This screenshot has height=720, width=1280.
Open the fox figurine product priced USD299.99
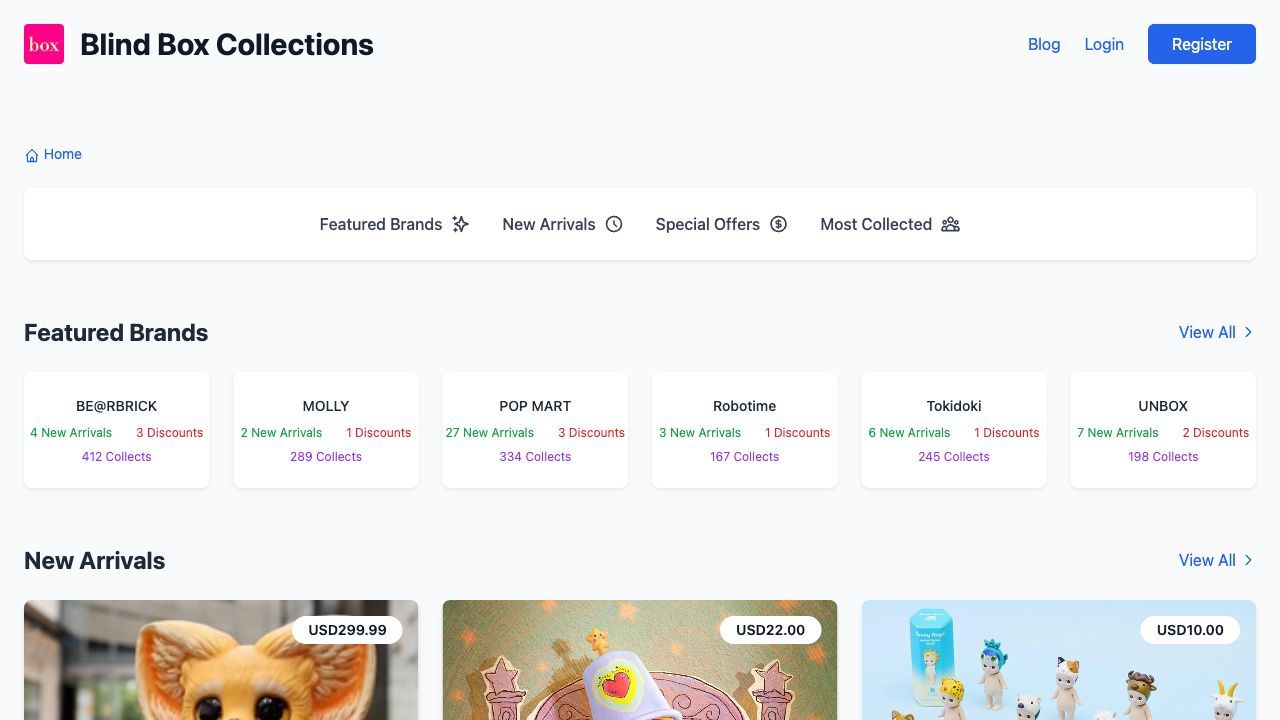221,670
